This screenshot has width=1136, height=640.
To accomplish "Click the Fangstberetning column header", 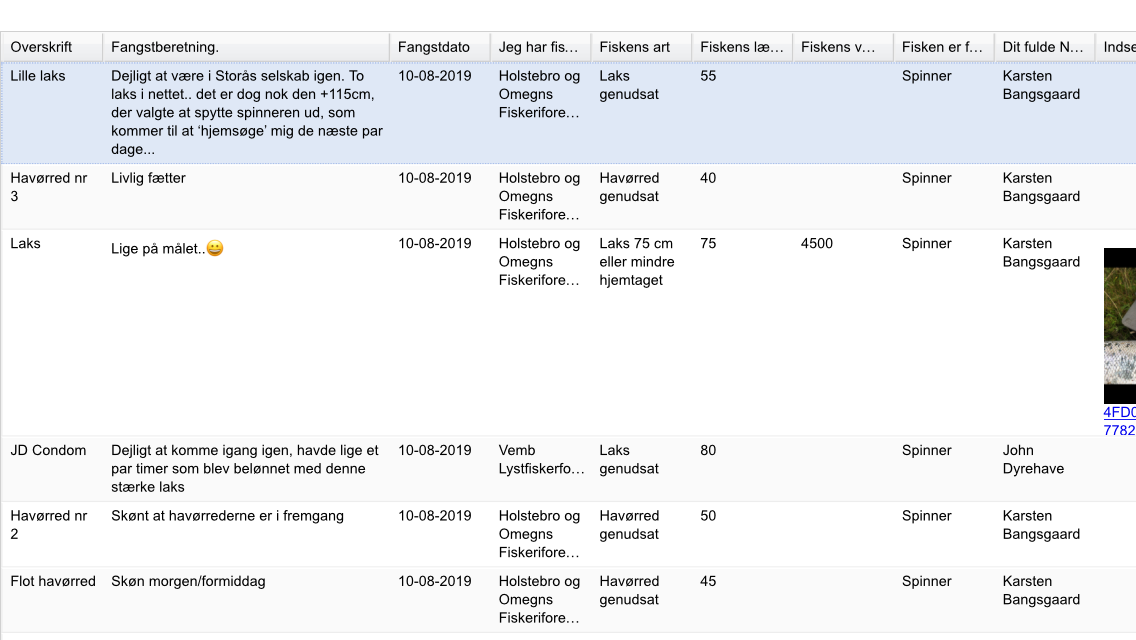I will [x=246, y=47].
